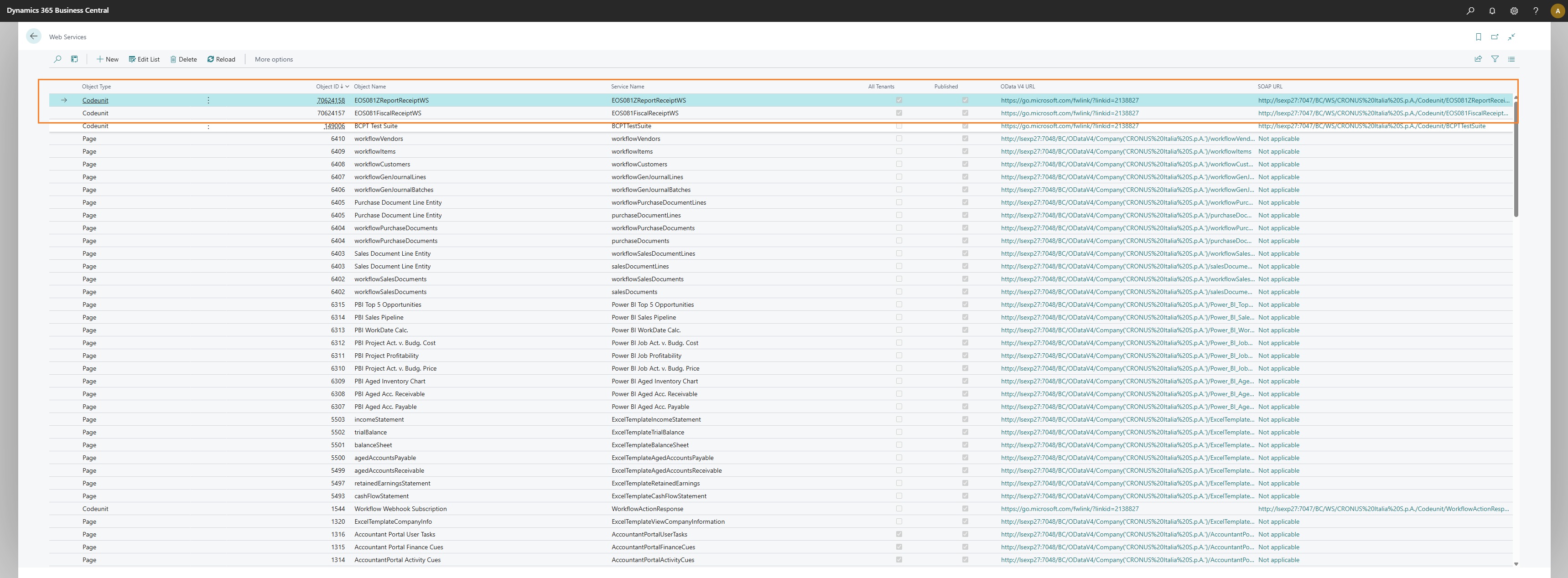This screenshot has width=1568, height=578.
Task: Toggle Published checkbox for workflowVendors row
Action: (x=965, y=139)
